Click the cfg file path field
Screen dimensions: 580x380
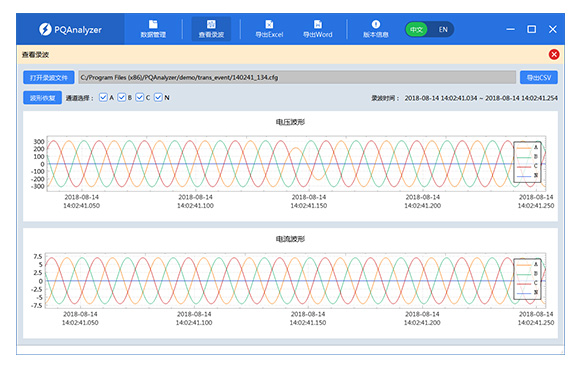click(297, 78)
